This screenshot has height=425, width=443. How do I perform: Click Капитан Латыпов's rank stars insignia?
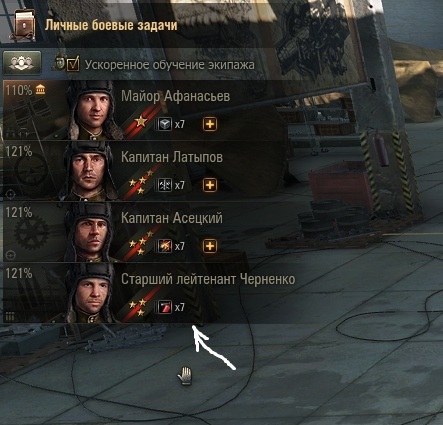[141, 182]
